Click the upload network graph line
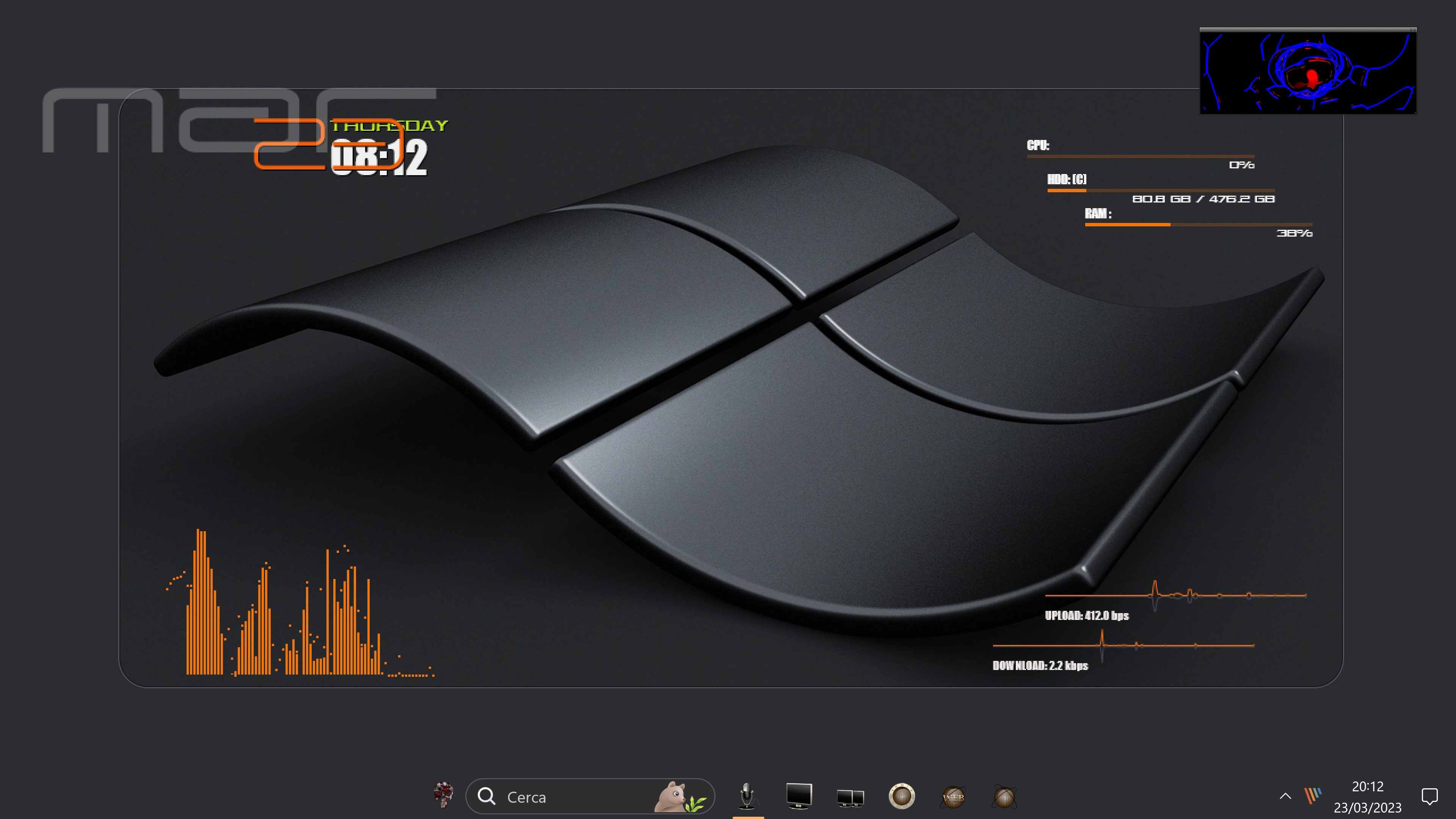This screenshot has height=819, width=1456. pos(1176,595)
